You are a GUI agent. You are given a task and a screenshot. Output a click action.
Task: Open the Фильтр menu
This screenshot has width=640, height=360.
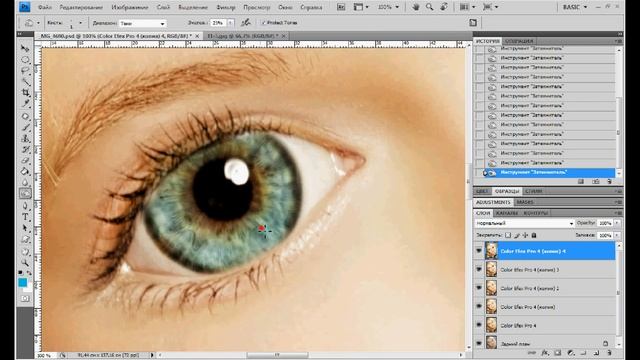(x=225, y=7)
